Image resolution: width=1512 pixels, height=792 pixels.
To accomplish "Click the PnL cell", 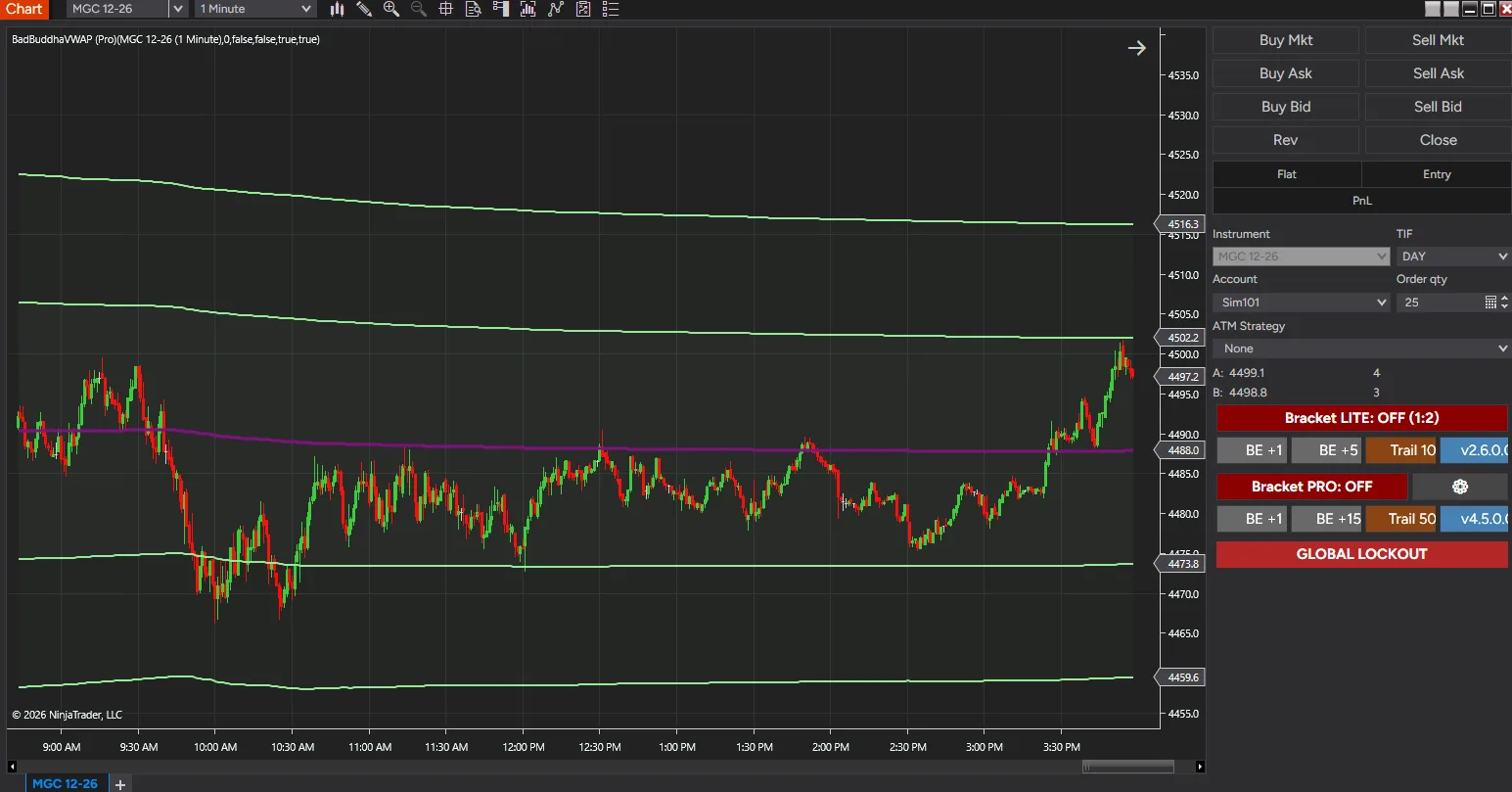I will tap(1362, 201).
